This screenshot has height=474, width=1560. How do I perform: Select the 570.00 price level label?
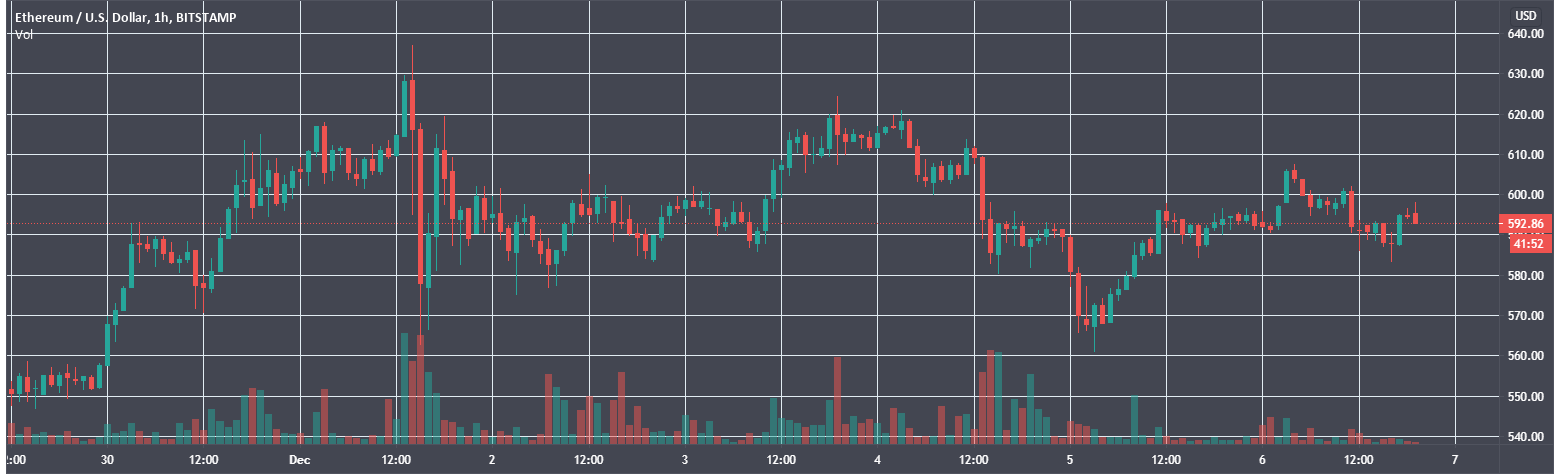1526,316
